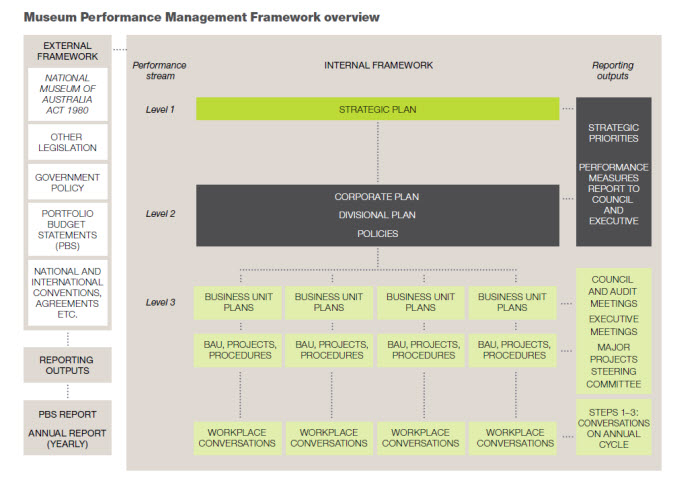
Task: Select the second 'BUSINESS UNIT PLANS' box
Action: pyautogui.click(x=329, y=302)
